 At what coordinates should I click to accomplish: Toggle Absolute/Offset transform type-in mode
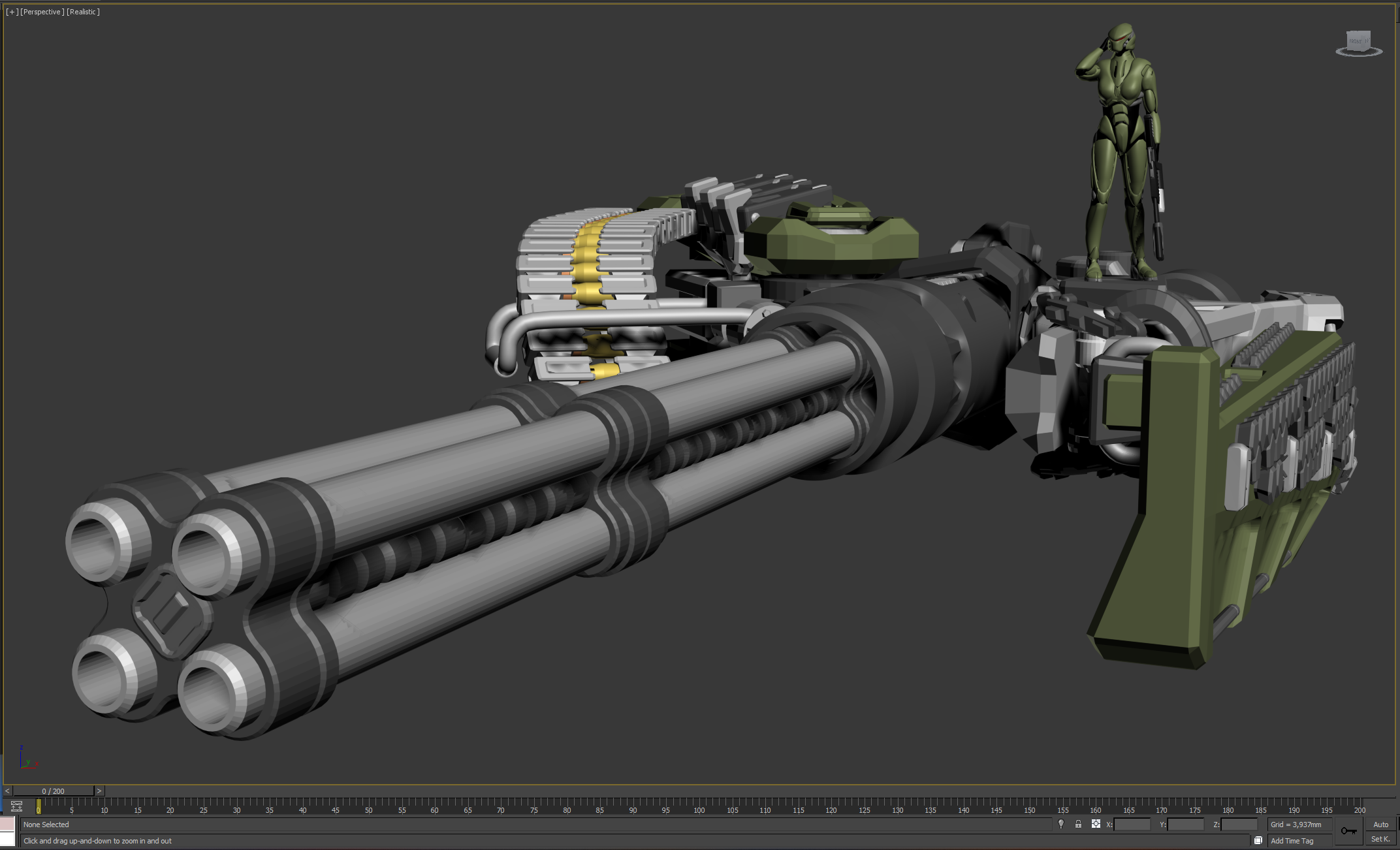pos(1096,824)
